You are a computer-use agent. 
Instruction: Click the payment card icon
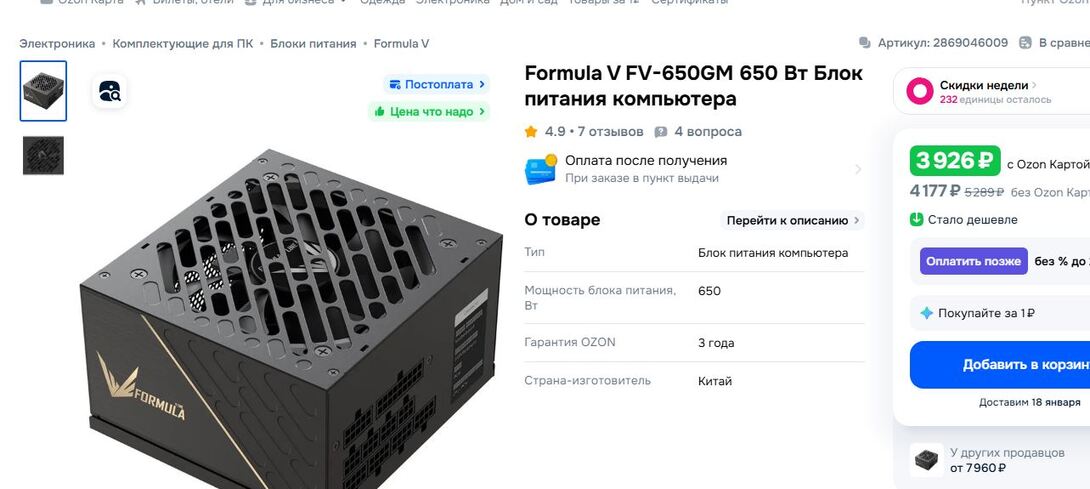tap(541, 169)
